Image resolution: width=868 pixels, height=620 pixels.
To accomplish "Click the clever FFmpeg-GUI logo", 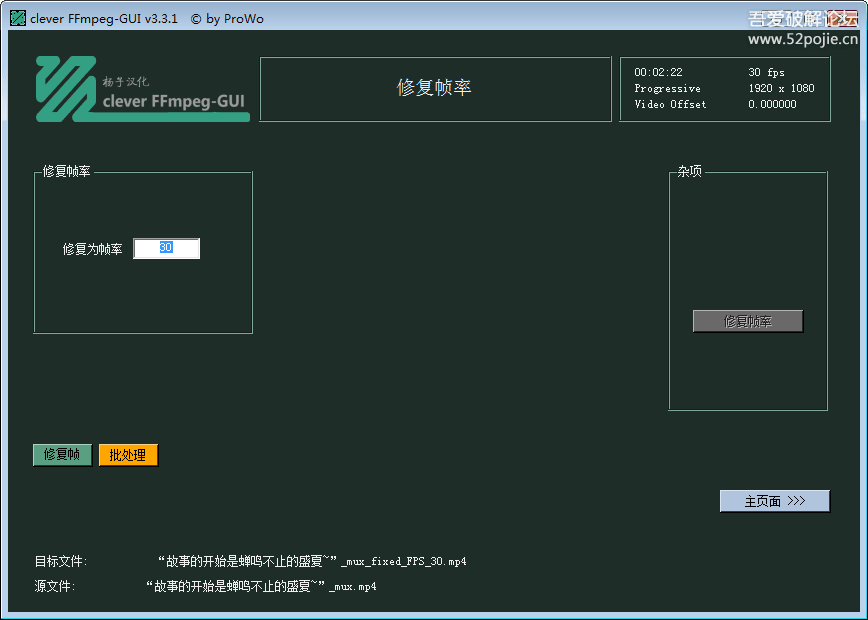I will point(143,89).
